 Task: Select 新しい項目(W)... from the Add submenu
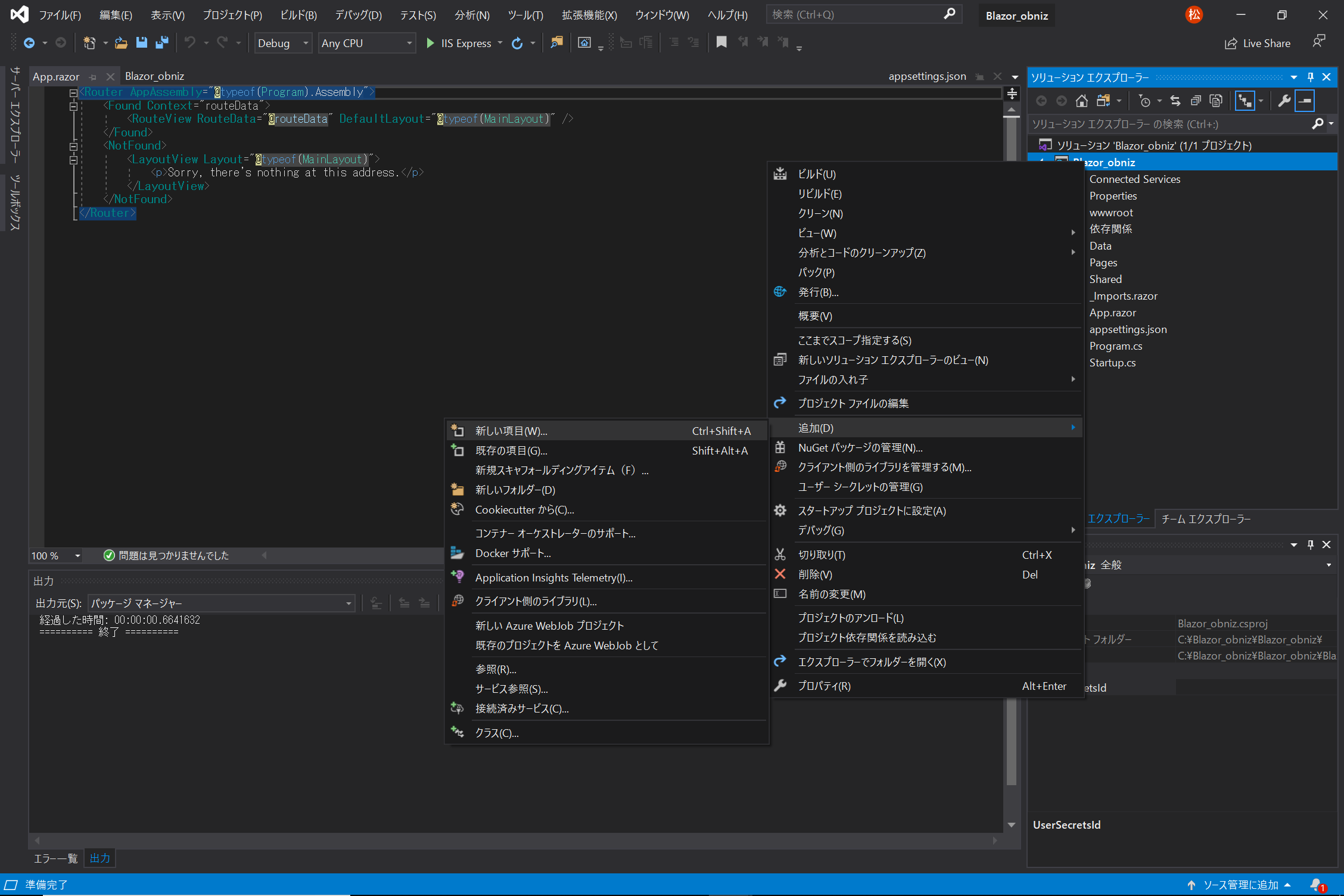(x=511, y=431)
